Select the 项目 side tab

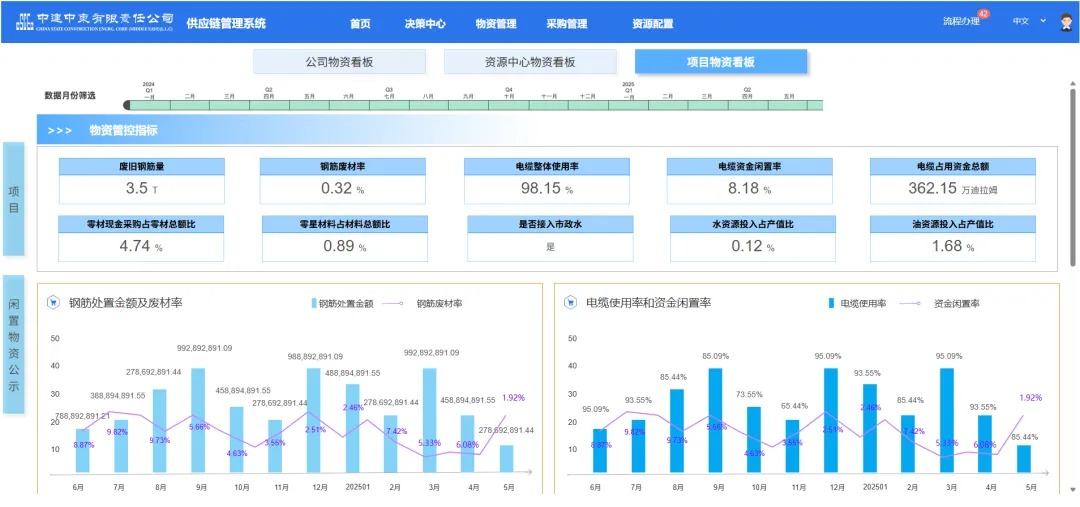click(14, 199)
